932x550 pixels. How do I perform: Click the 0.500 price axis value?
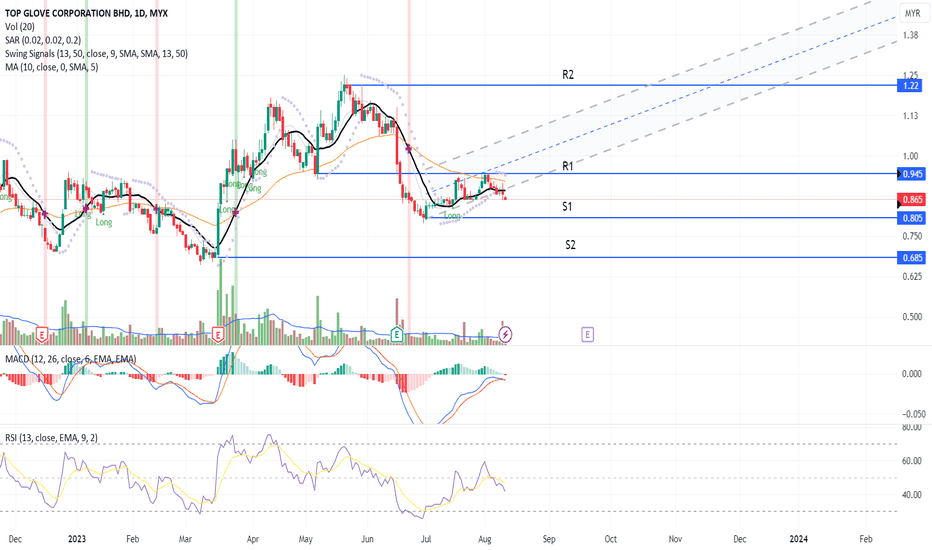point(912,317)
